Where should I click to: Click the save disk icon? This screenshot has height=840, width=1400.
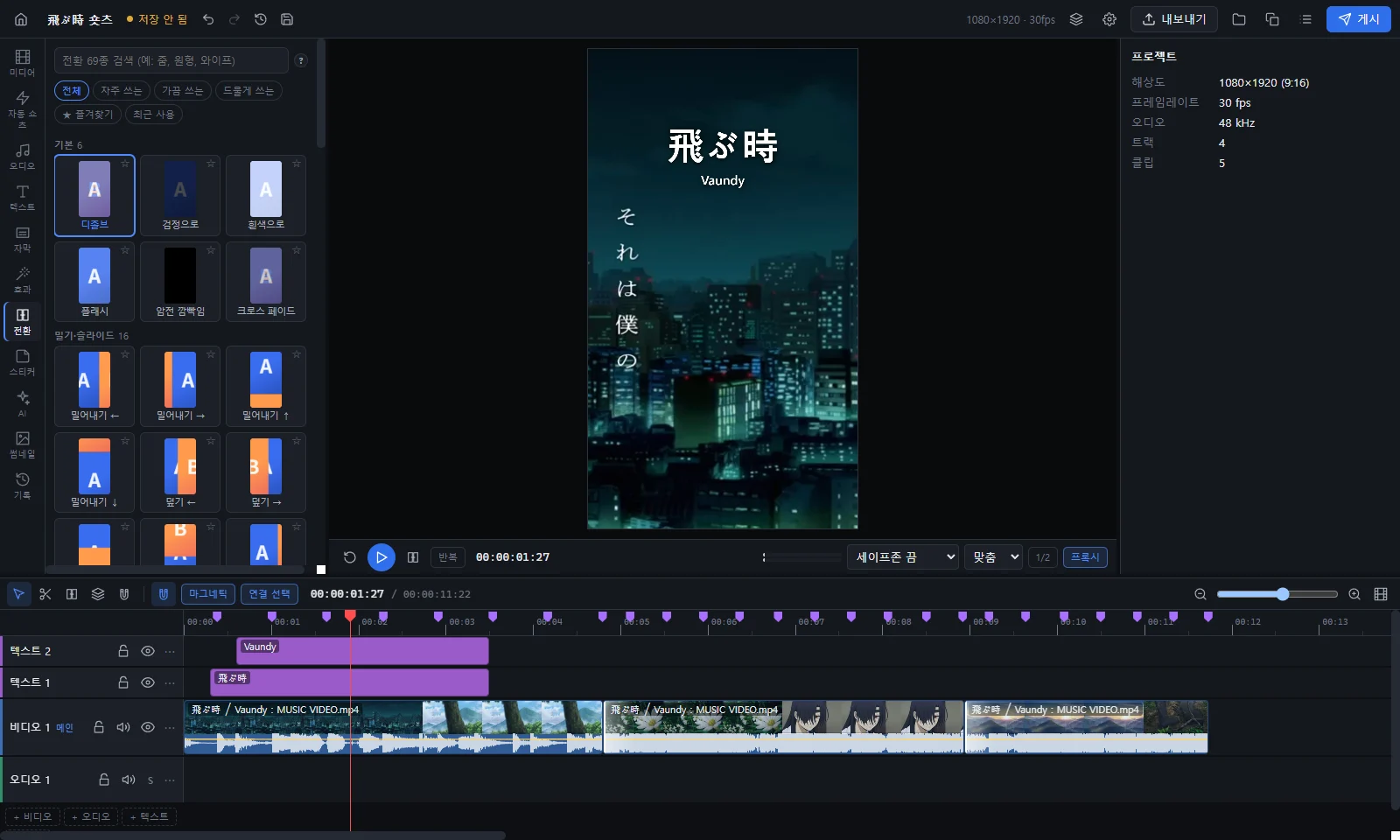click(287, 19)
